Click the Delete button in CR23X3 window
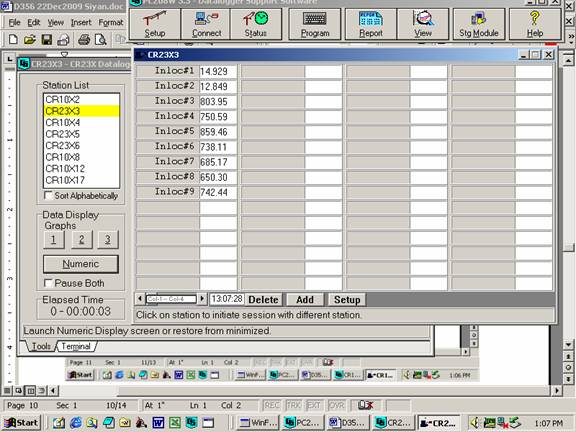The width and height of the screenshot is (576, 432). pos(263,300)
